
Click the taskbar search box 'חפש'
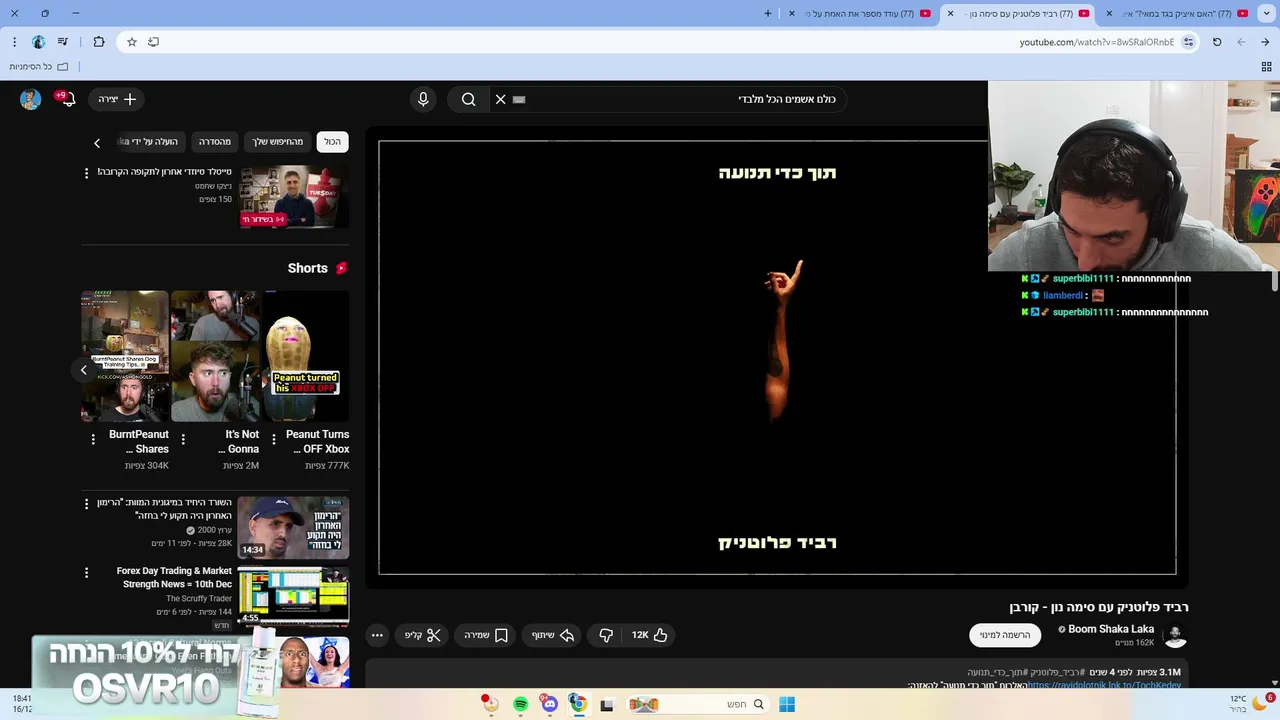click(x=697, y=704)
